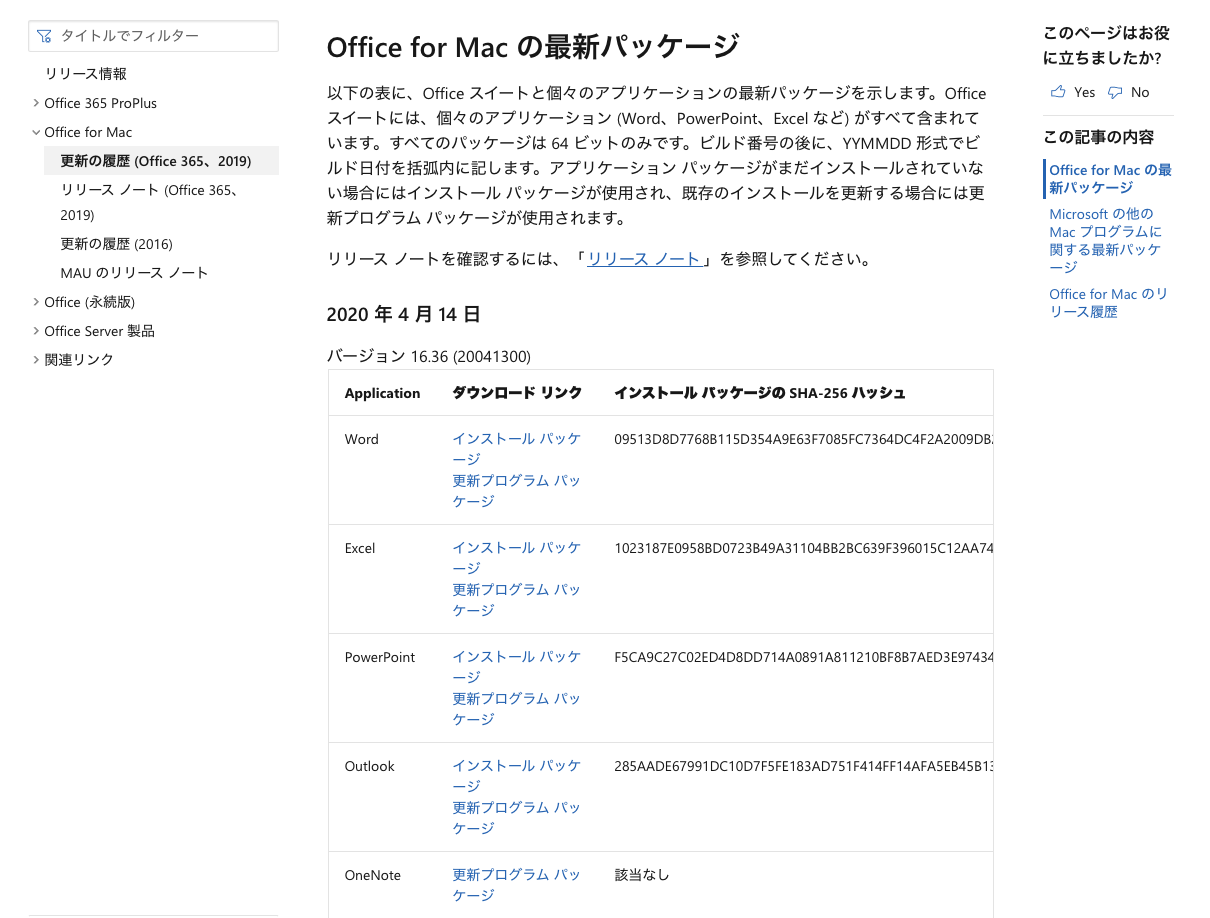Collapse the Office for Mac chevron
This screenshot has width=1210, height=918.
coord(36,132)
